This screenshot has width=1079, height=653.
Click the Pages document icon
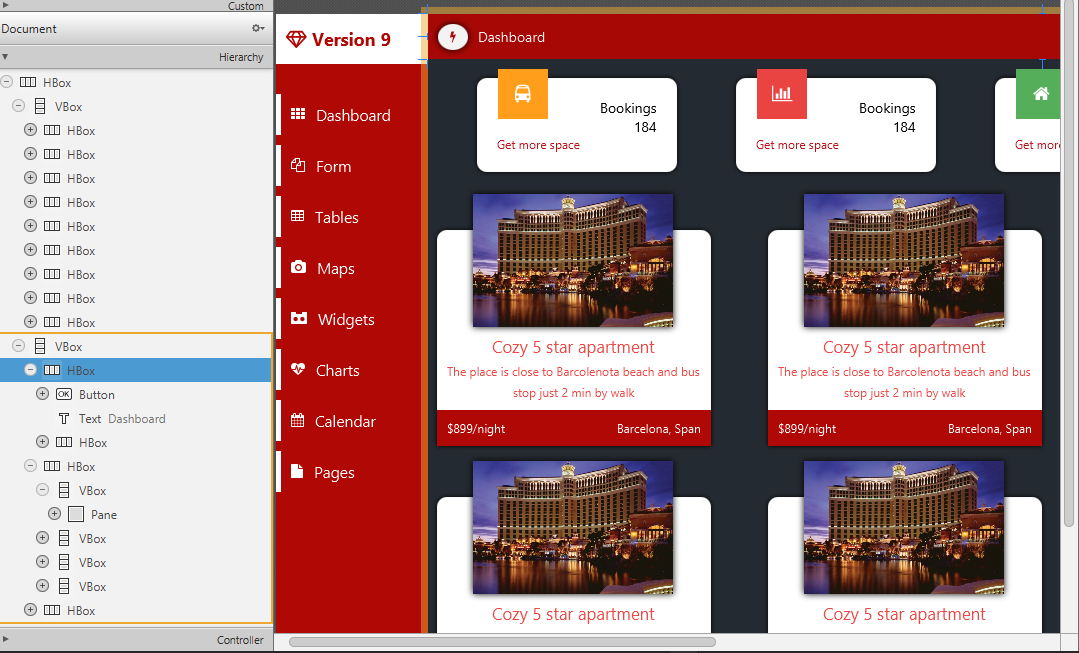[298, 471]
